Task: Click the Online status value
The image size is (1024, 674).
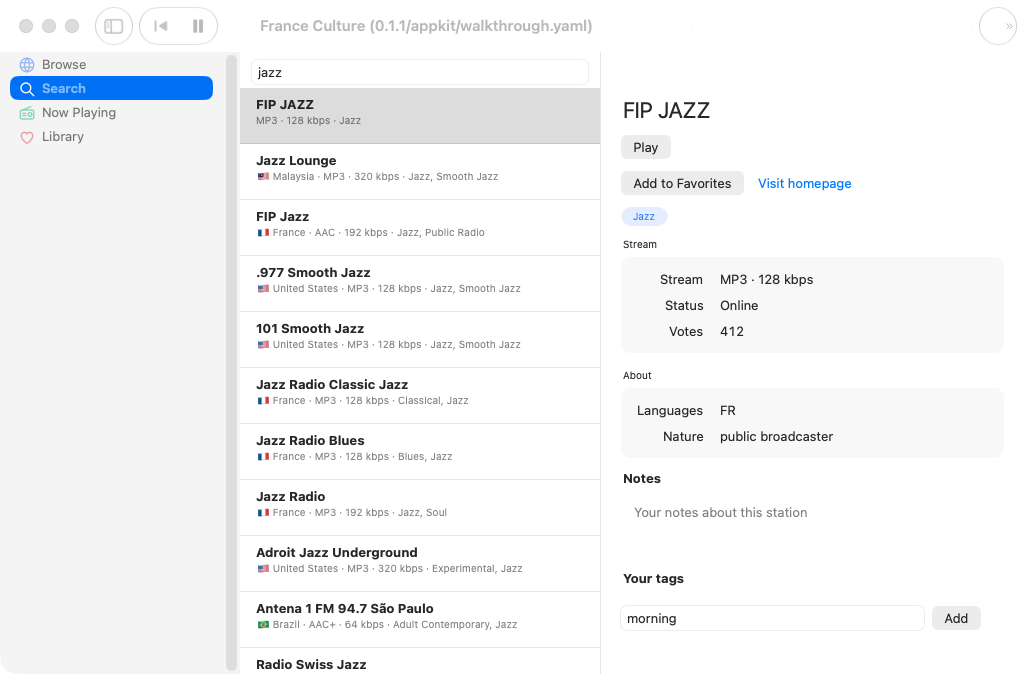Action: click(739, 306)
